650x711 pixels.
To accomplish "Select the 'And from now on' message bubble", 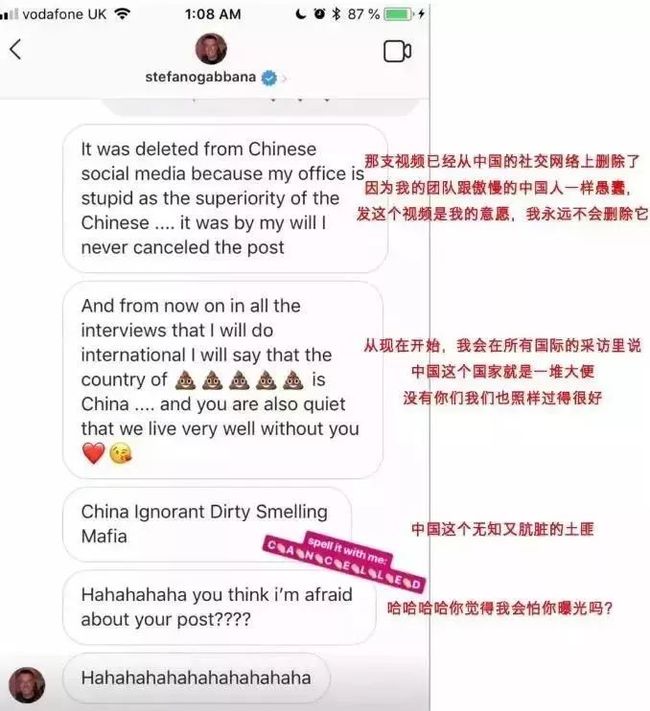I will (223, 380).
